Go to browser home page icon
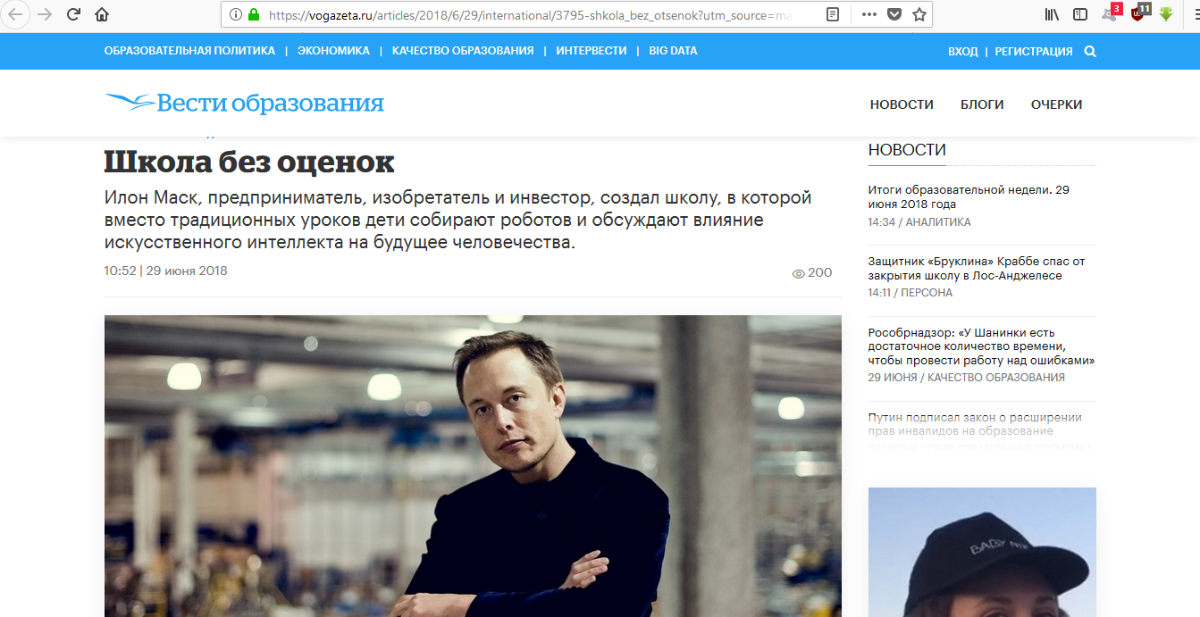Screen dimensions: 1200x617 101,15
